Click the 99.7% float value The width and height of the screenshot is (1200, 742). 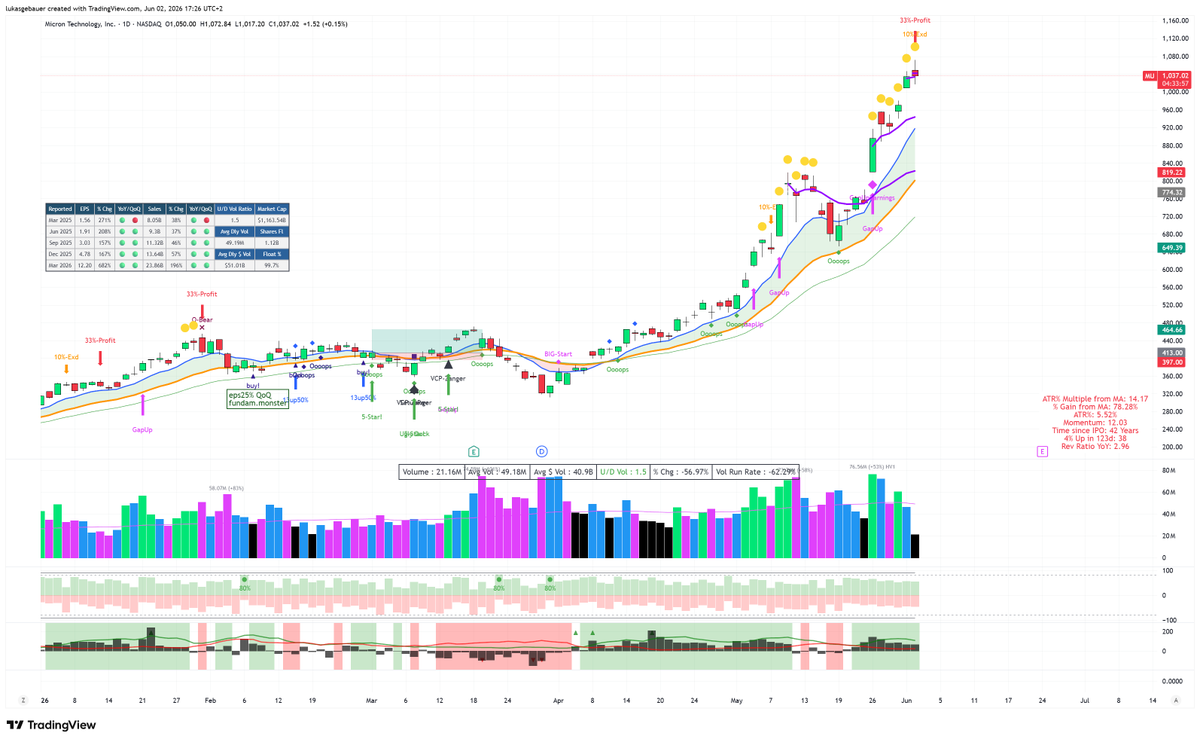tap(272, 265)
